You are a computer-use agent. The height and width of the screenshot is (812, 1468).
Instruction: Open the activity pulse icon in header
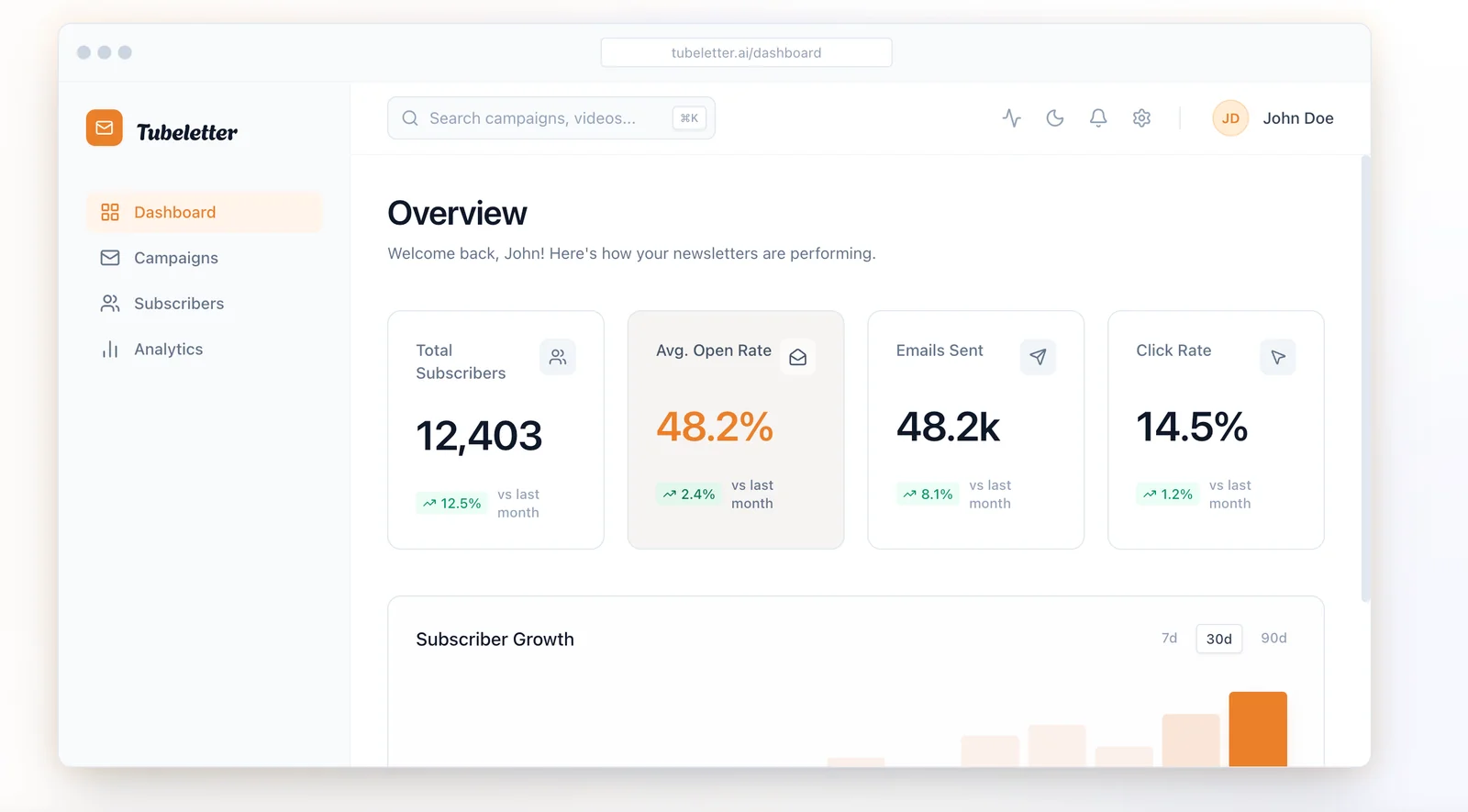pyautogui.click(x=1011, y=118)
